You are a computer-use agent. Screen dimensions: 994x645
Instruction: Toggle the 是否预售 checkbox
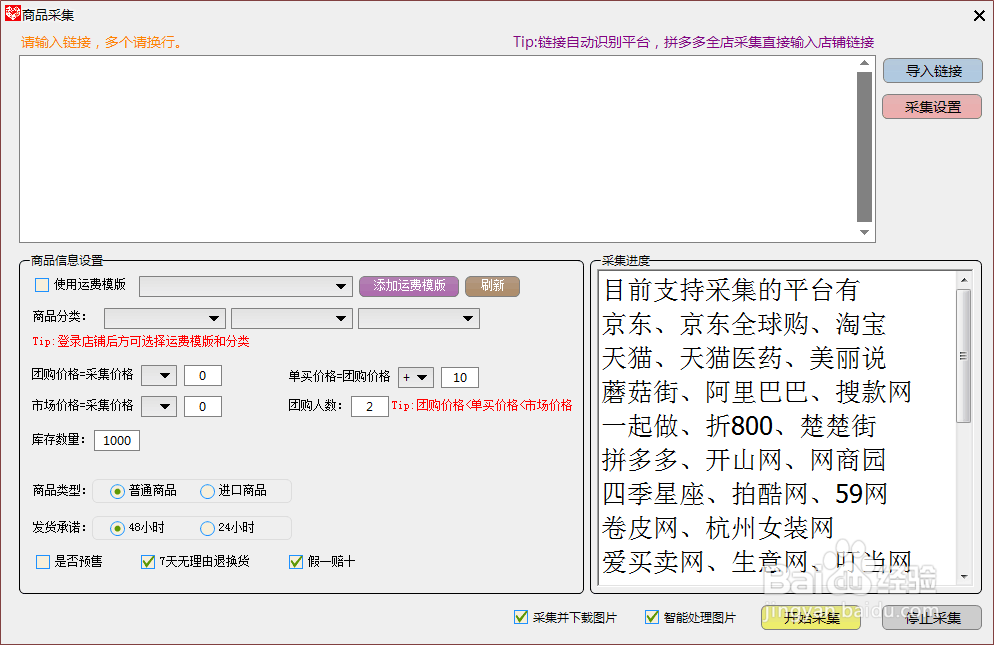coord(41,561)
